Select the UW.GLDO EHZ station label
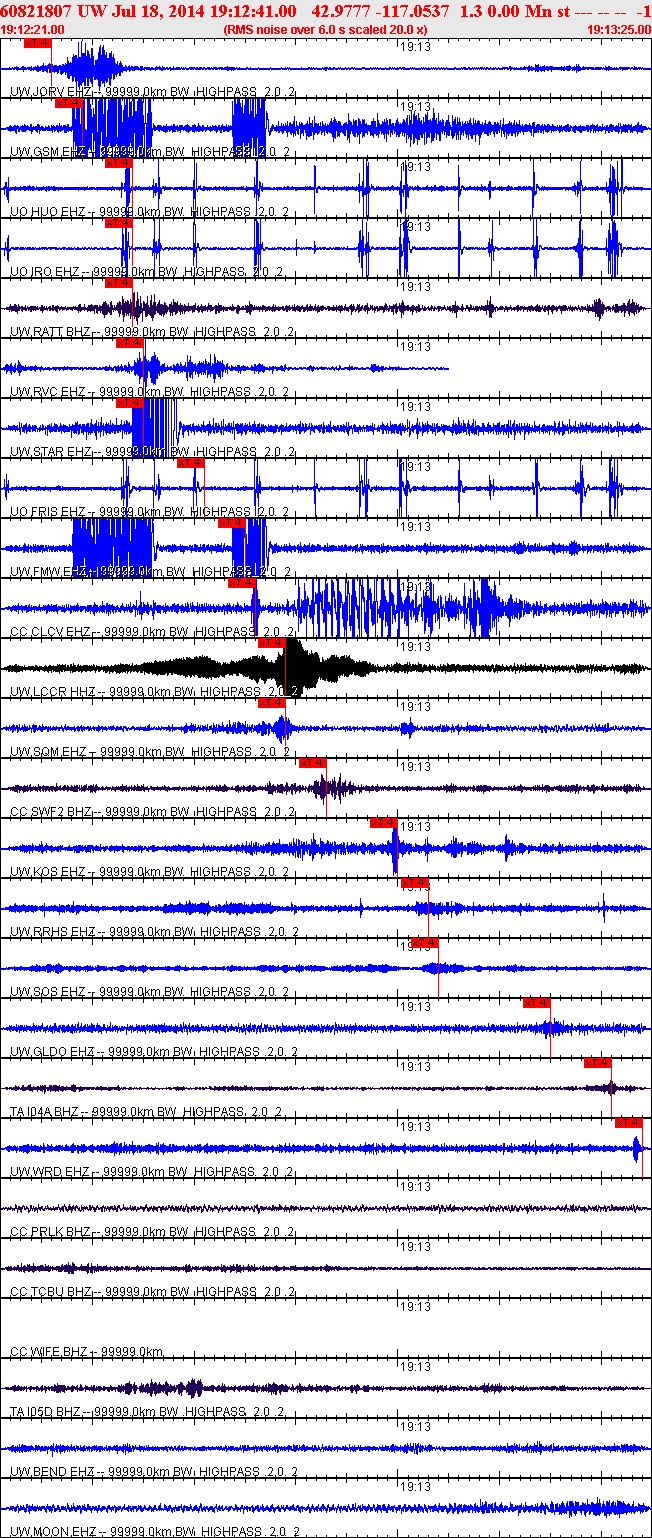This screenshot has height=1538, width=652. point(52,1051)
